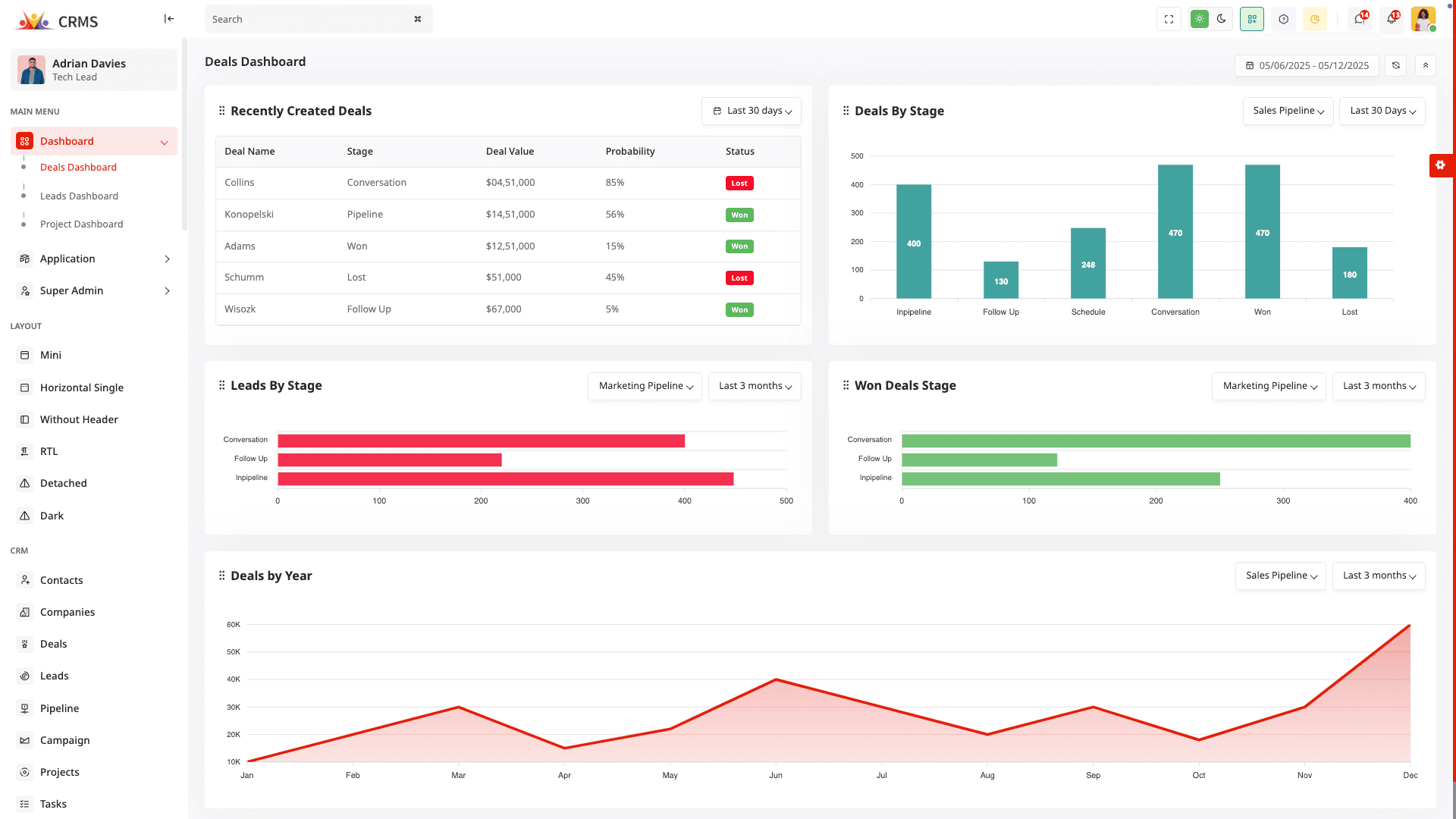Select Leads Dashboard from the sidebar

[79, 196]
